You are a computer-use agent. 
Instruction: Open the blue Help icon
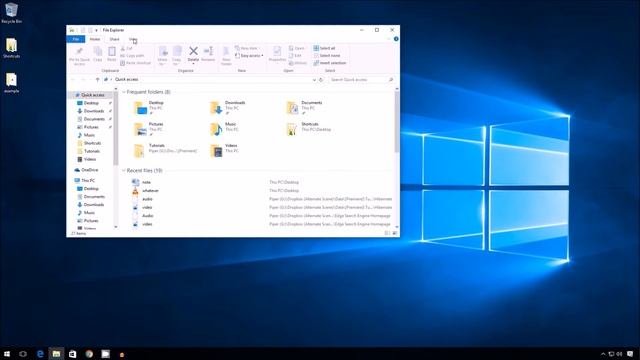coord(396,39)
